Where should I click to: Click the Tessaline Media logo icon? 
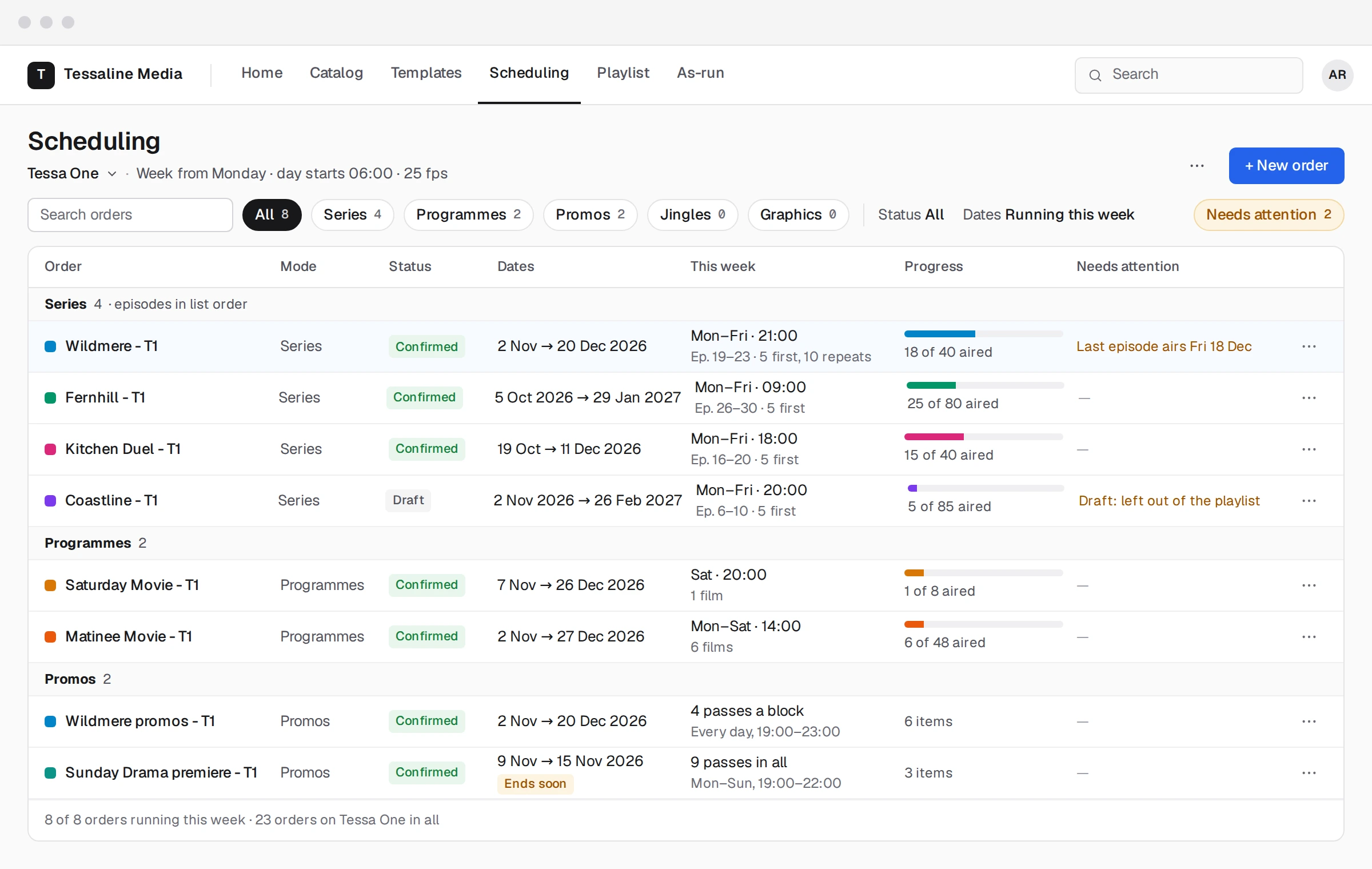coord(41,75)
